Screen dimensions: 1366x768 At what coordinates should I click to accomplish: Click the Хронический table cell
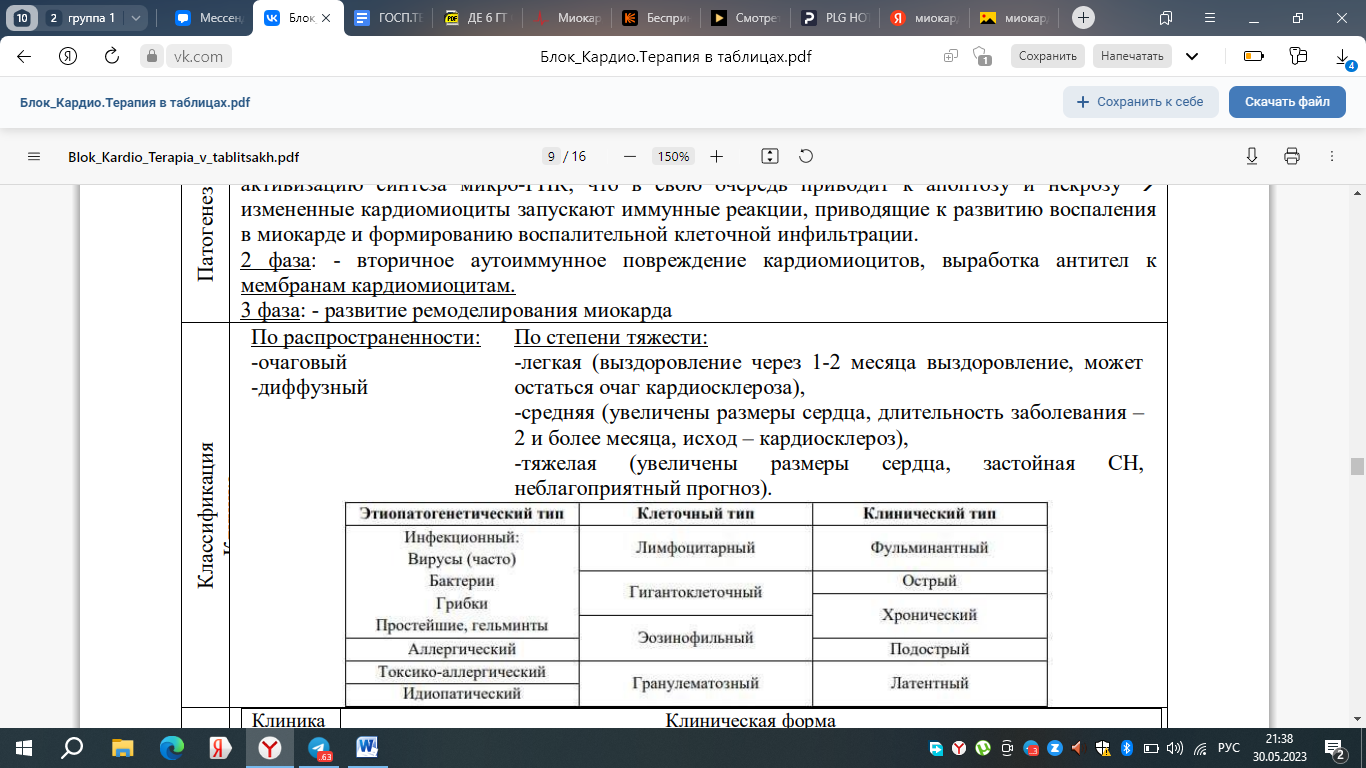pyautogui.click(x=929, y=615)
